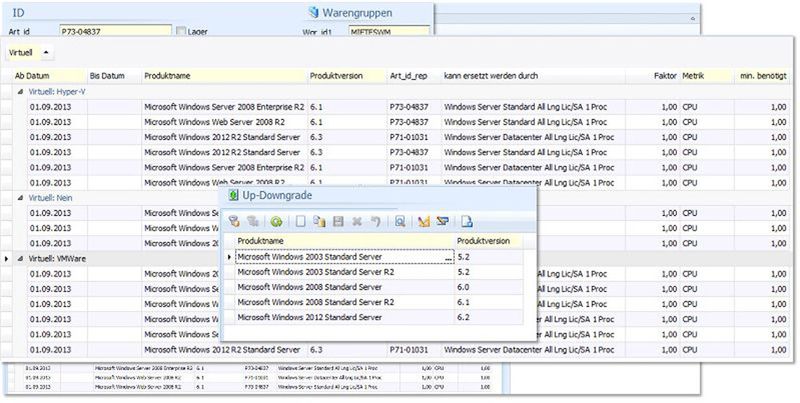
Task: Click the 'Warengruppen' heading text
Action: (x=357, y=12)
